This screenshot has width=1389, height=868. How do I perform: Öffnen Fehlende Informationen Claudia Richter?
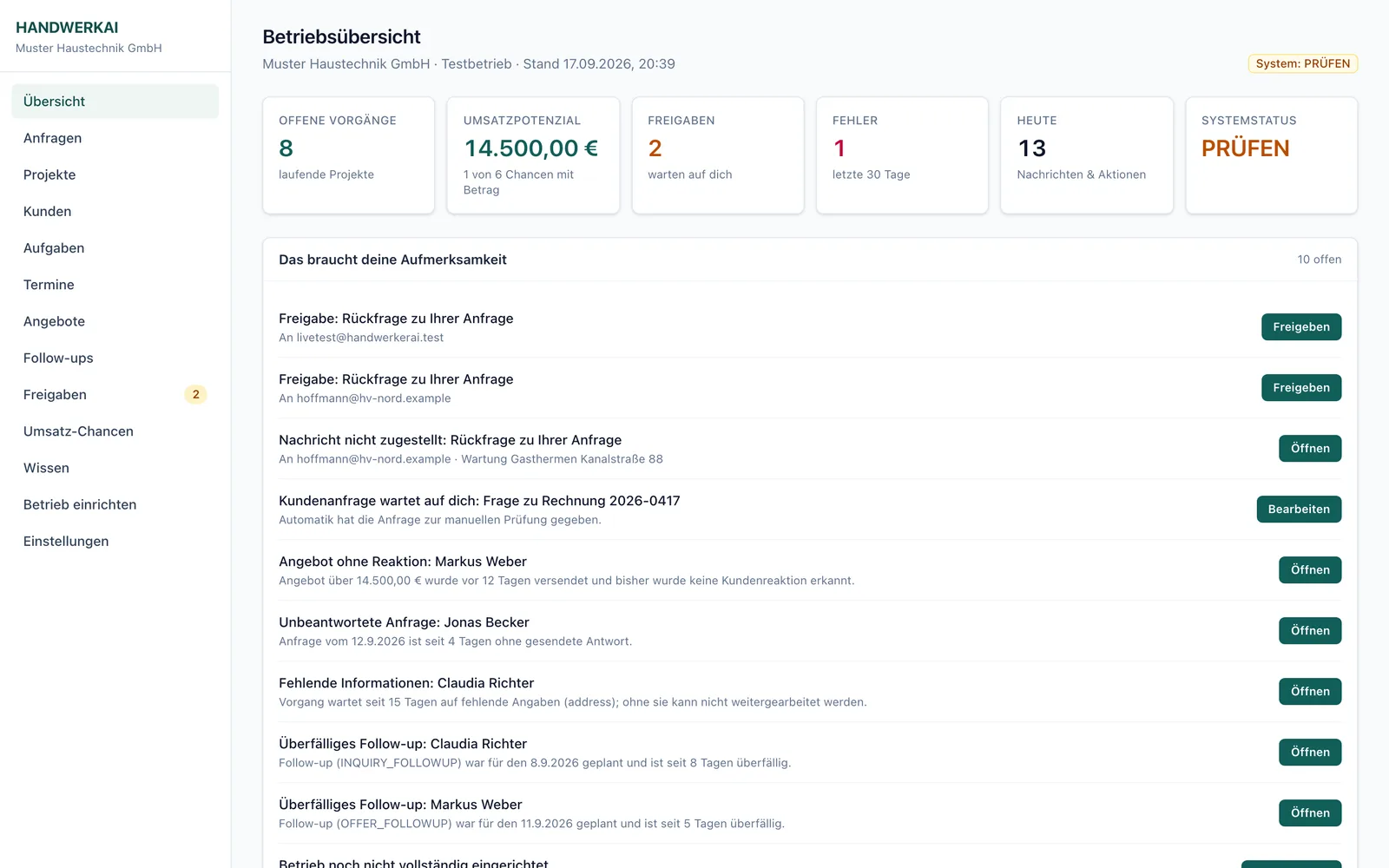point(1310,692)
